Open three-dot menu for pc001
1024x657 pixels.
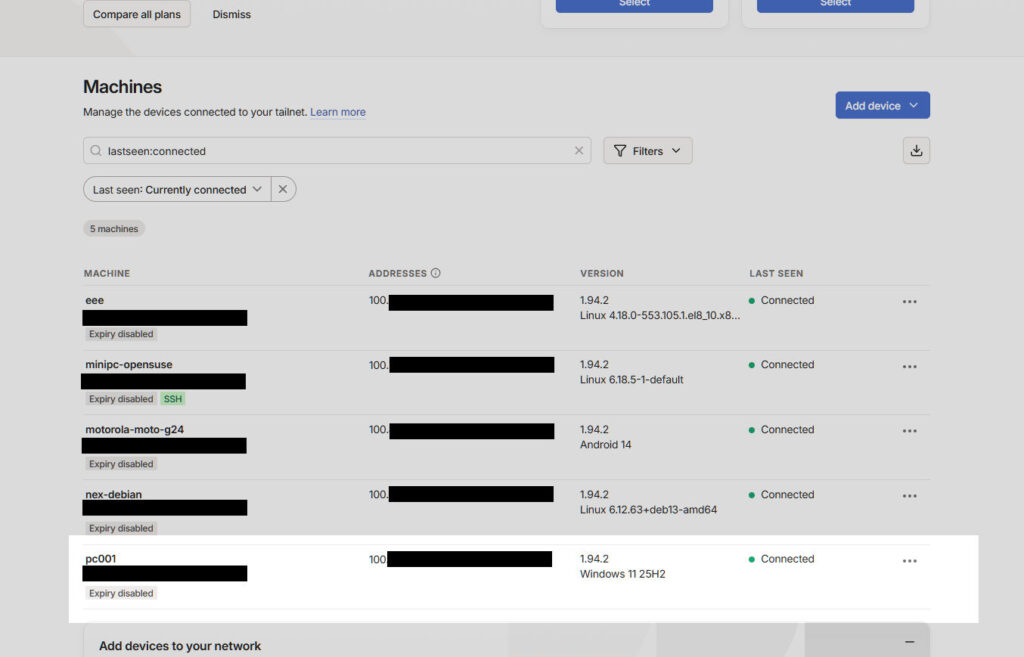tap(909, 561)
